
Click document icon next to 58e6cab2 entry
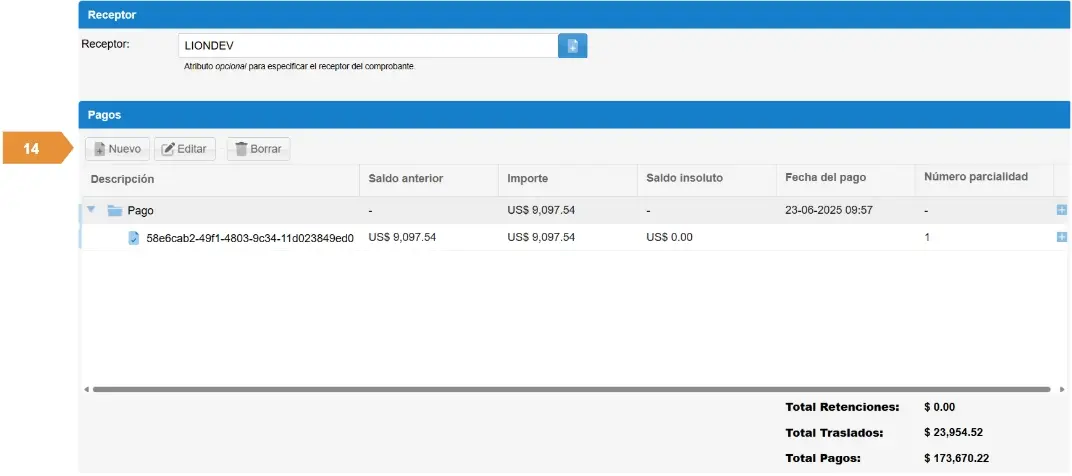pyautogui.click(x=134, y=238)
